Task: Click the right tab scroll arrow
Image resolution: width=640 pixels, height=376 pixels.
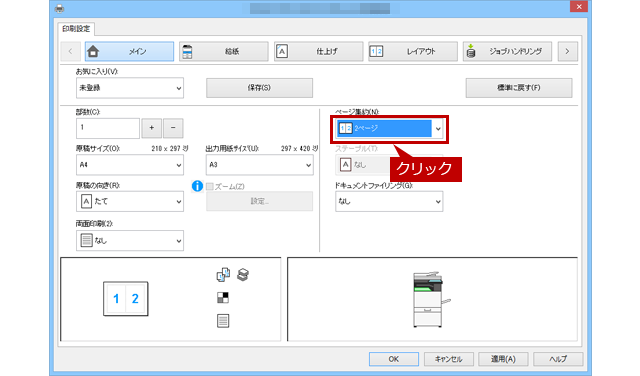Action: [567, 51]
